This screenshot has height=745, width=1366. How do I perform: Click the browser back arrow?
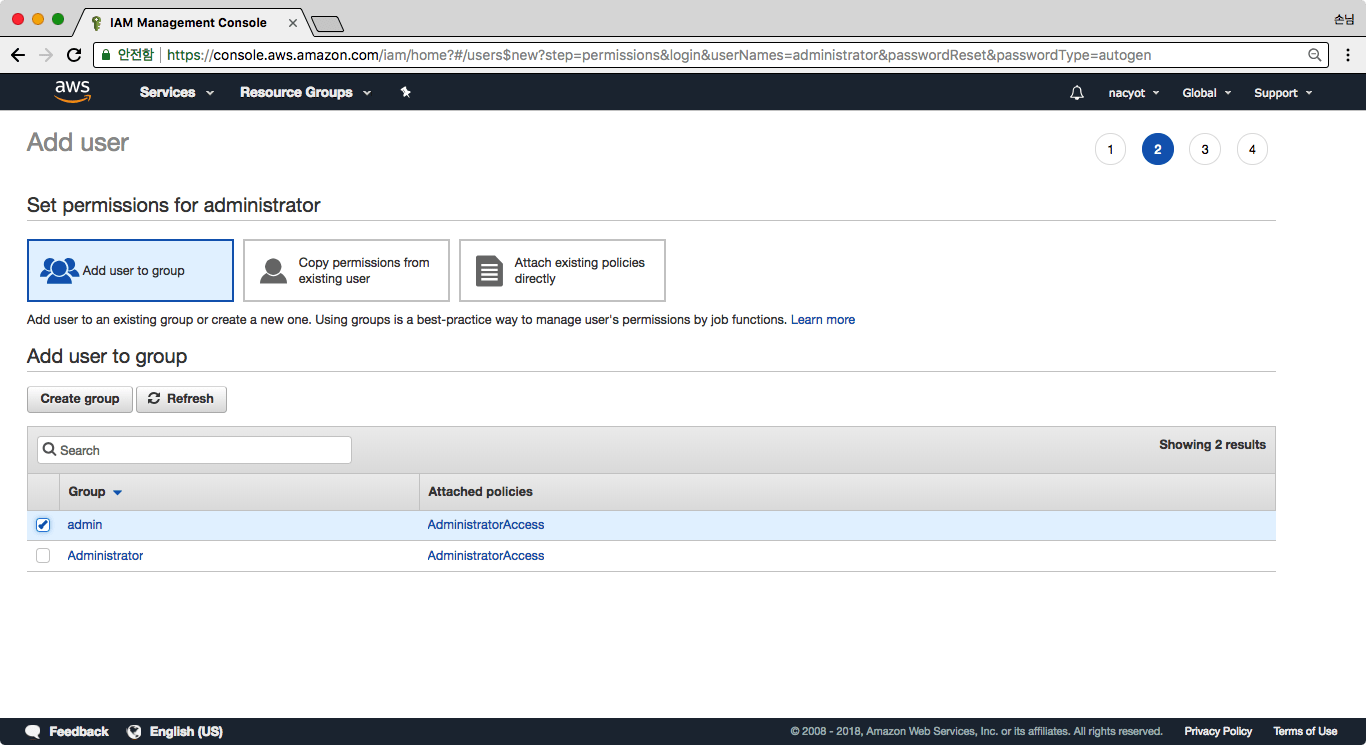[18, 55]
